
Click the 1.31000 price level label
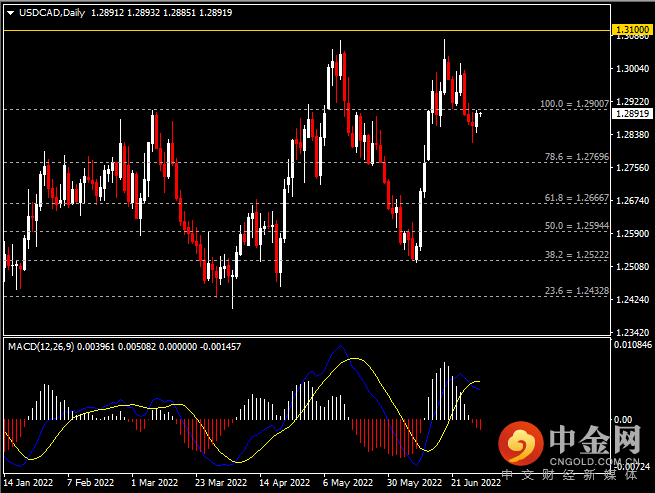click(630, 31)
